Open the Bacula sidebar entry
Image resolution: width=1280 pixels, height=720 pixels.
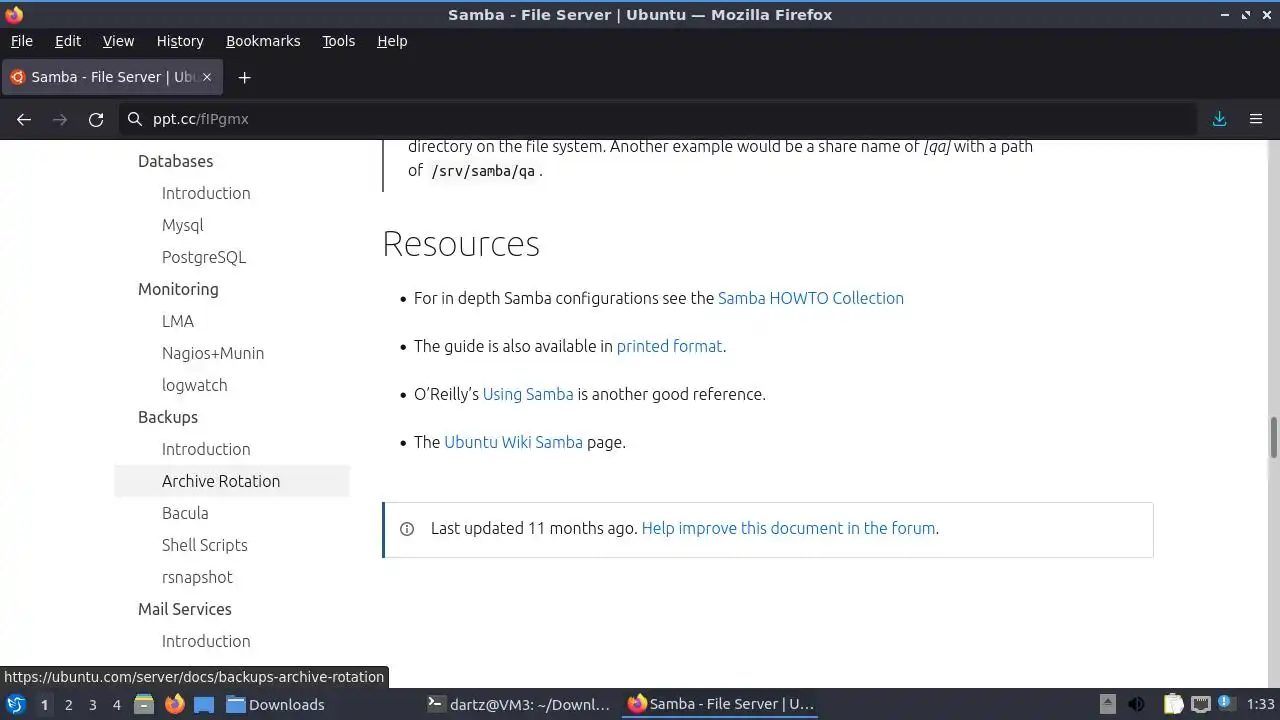pos(185,513)
